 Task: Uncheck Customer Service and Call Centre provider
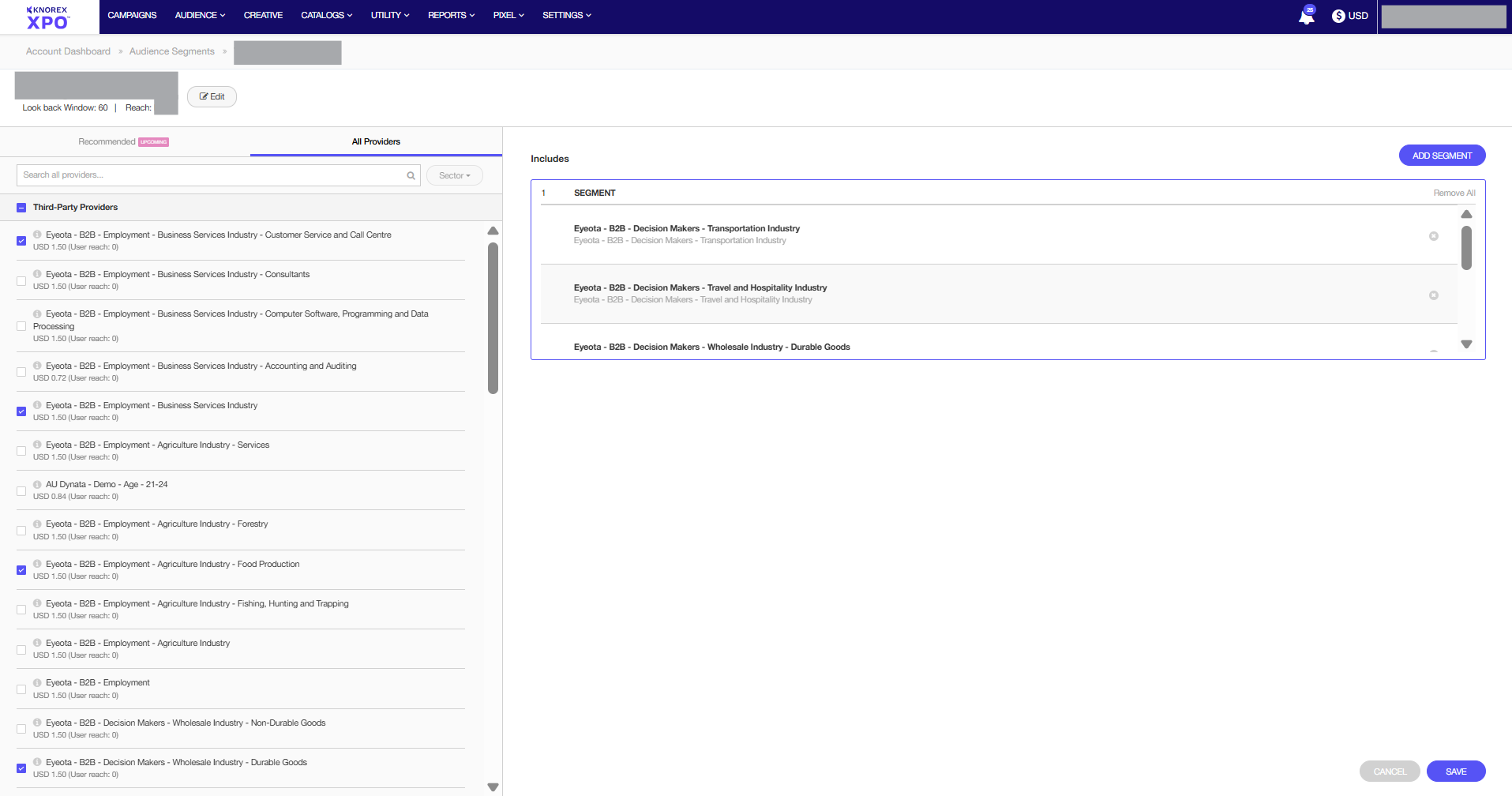pos(21,241)
